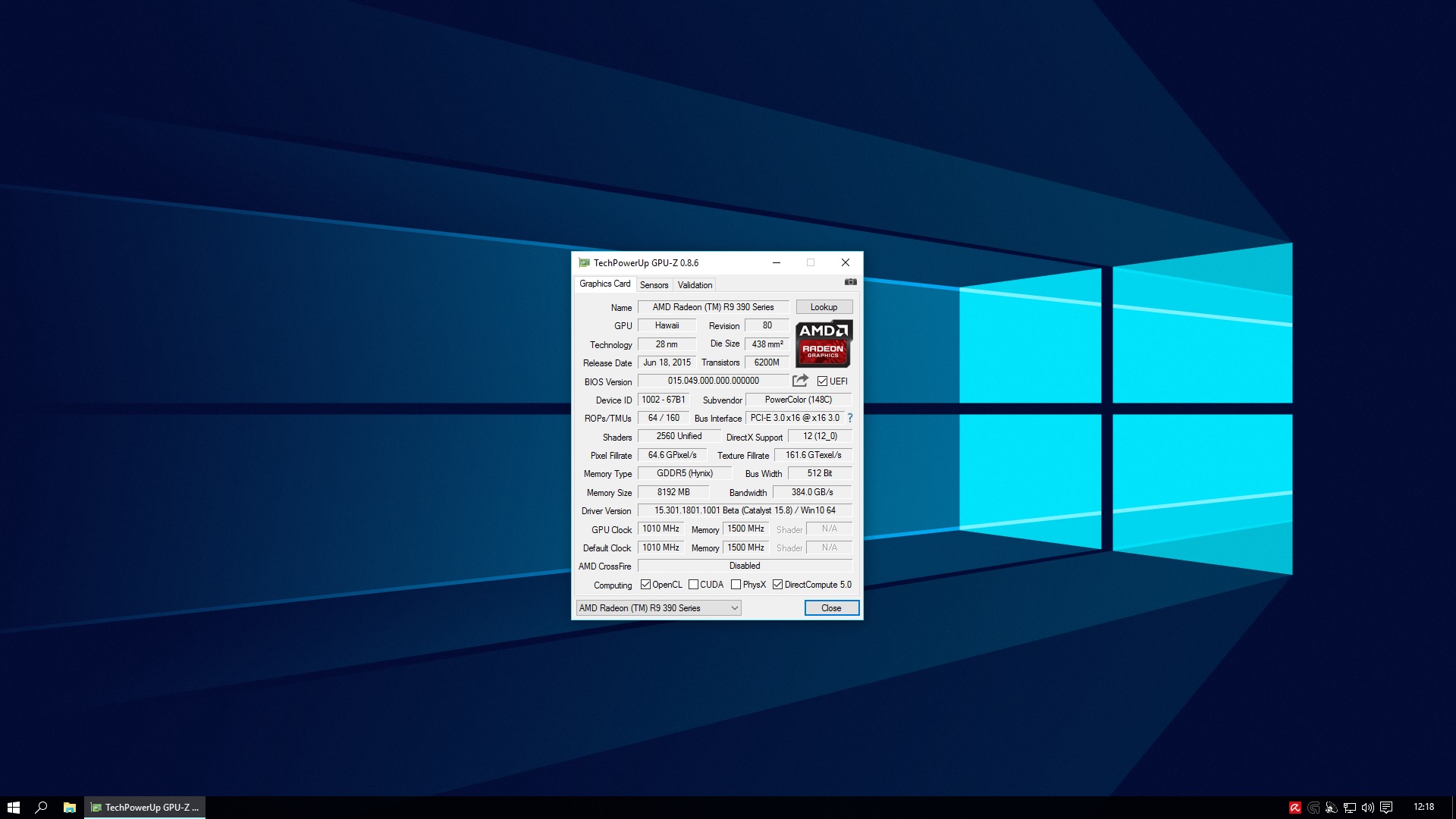The width and height of the screenshot is (1456, 819).
Task: Click the GPU-Z title bar app icon
Action: click(x=584, y=263)
